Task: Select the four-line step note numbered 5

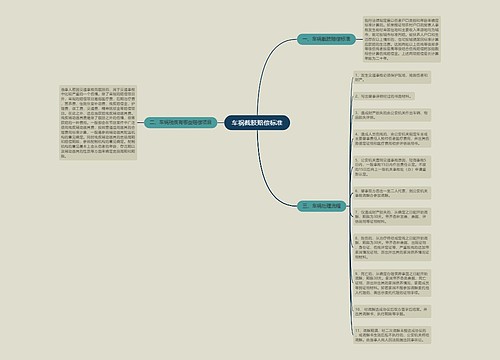Action: click(392, 167)
